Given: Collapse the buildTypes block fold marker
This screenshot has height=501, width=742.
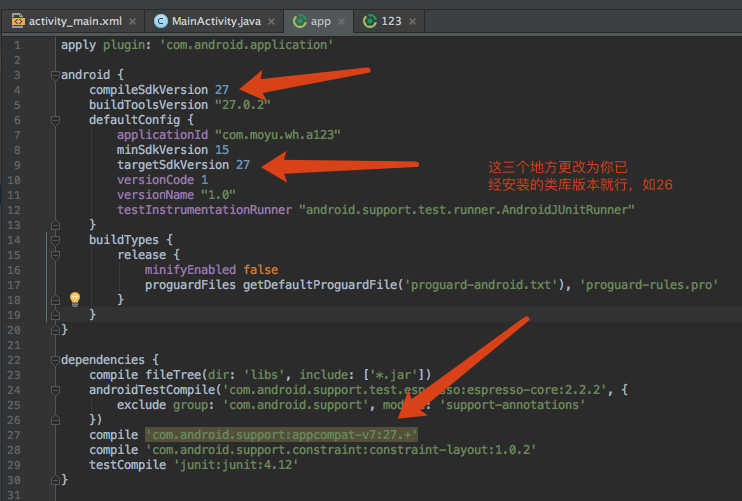Looking at the screenshot, I should 55,240.
